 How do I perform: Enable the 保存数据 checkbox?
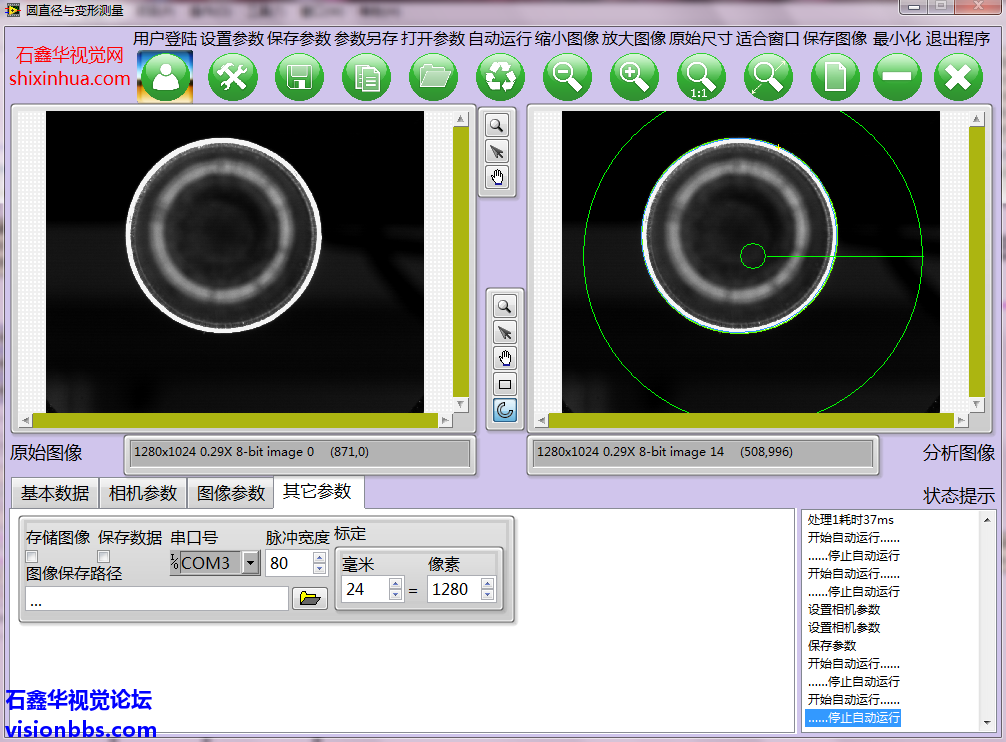pyautogui.click(x=104, y=556)
